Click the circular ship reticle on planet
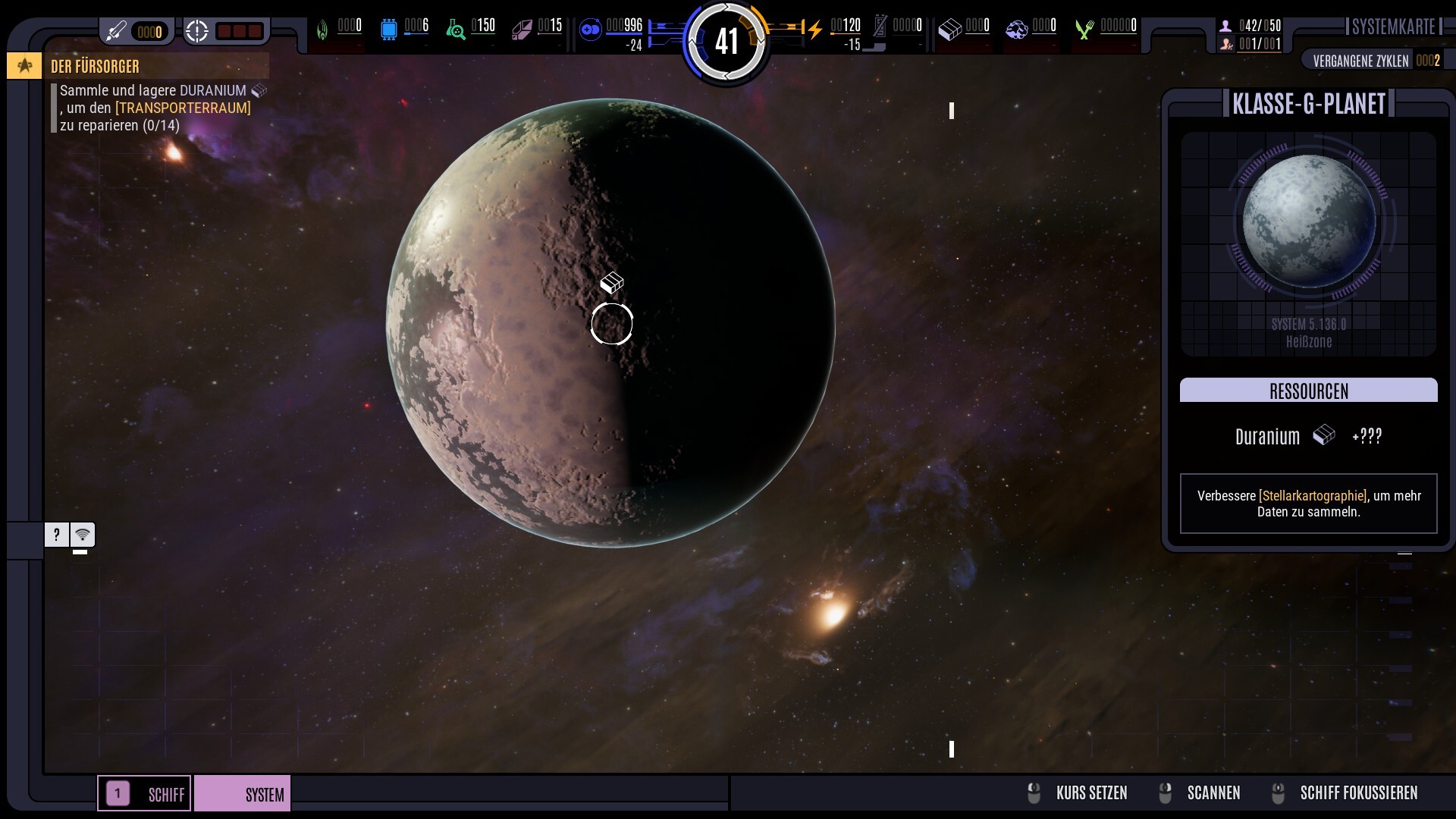This screenshot has height=819, width=1456. [612, 324]
